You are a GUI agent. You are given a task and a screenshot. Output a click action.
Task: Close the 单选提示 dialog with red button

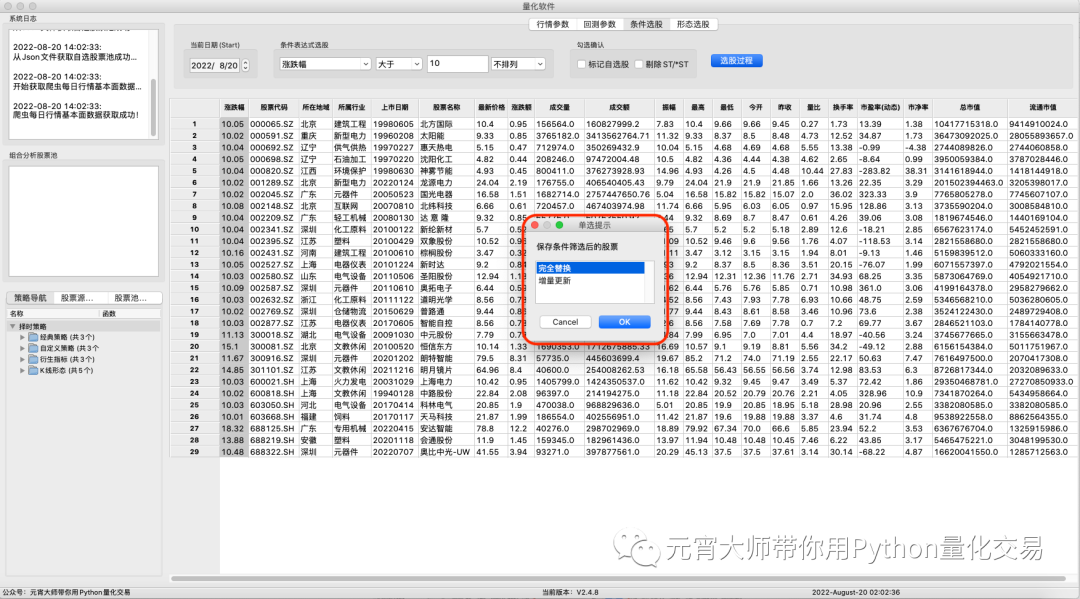coord(535,225)
